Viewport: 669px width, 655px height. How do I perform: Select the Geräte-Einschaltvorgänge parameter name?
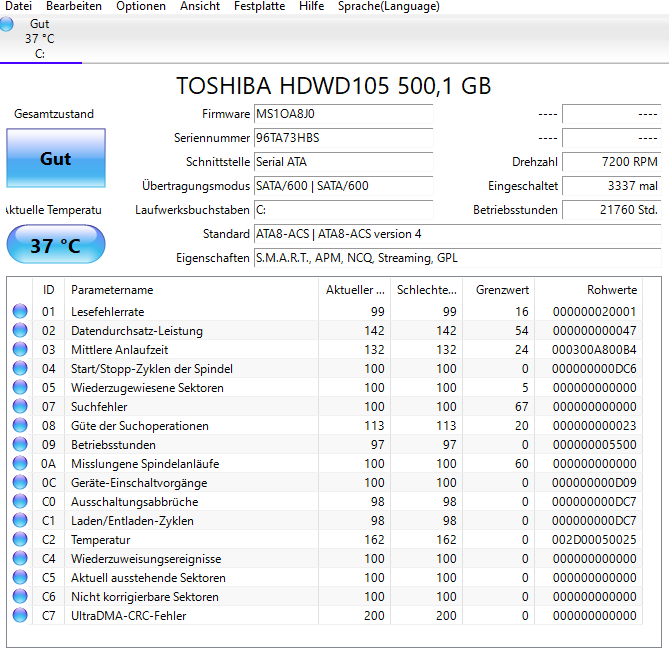[x=139, y=483]
